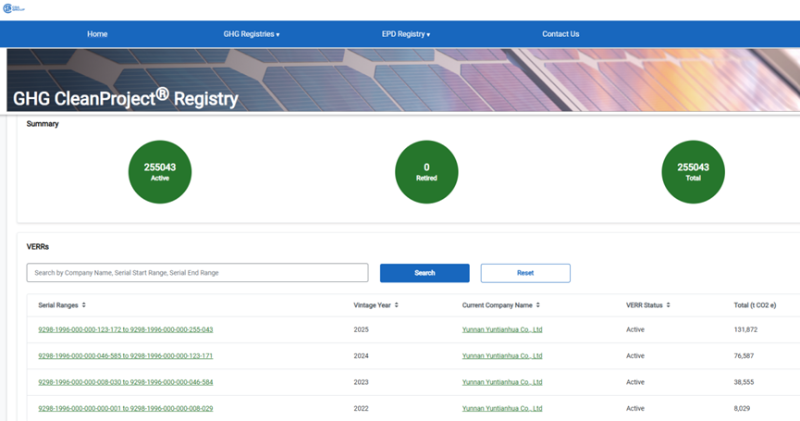Open serial range ending 000-255-043 link
This screenshot has height=421, width=800.
point(126,330)
